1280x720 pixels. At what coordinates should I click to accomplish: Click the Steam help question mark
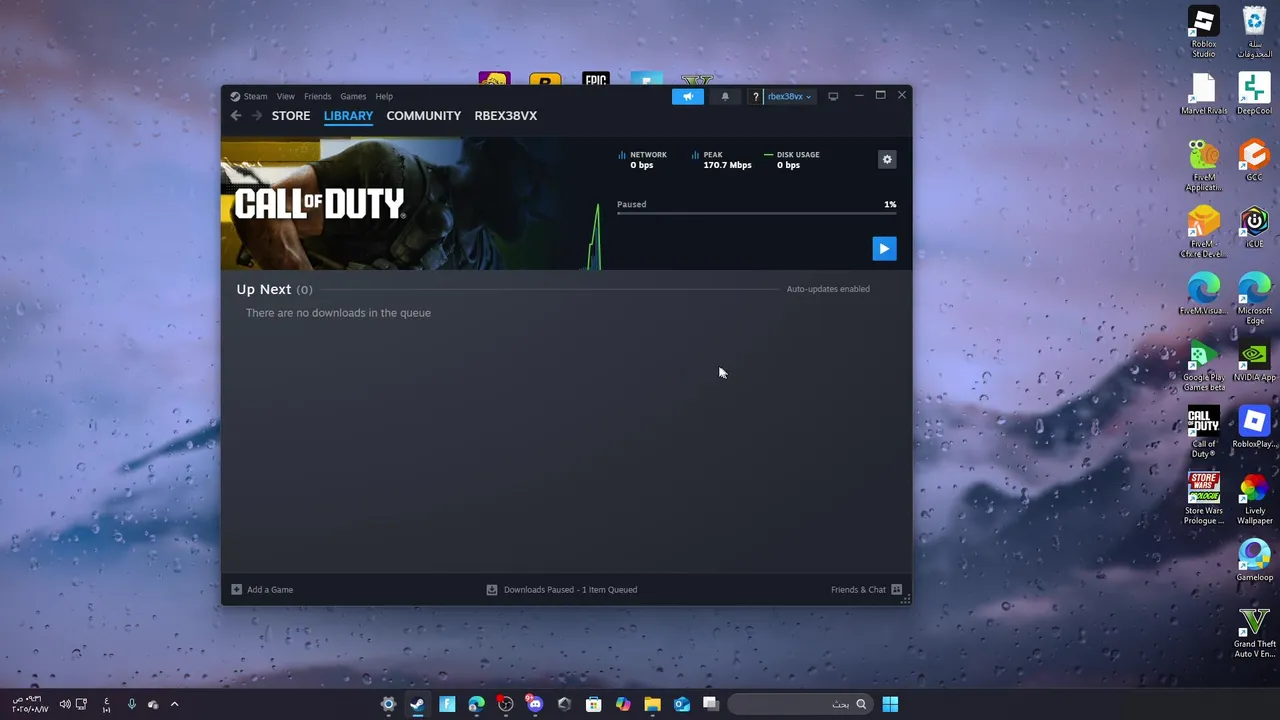click(755, 96)
